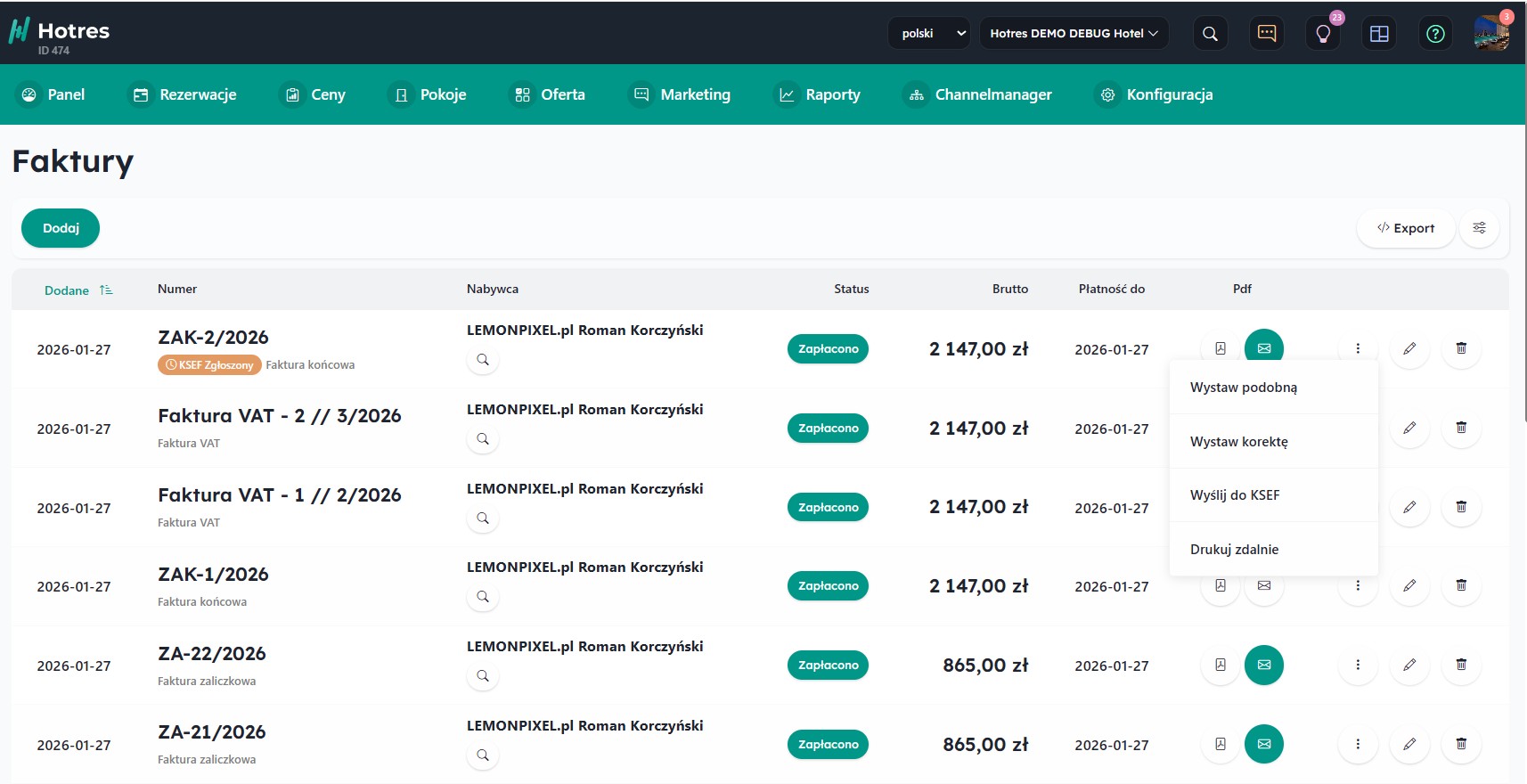Expand the polski language dropdown

pos(929,34)
